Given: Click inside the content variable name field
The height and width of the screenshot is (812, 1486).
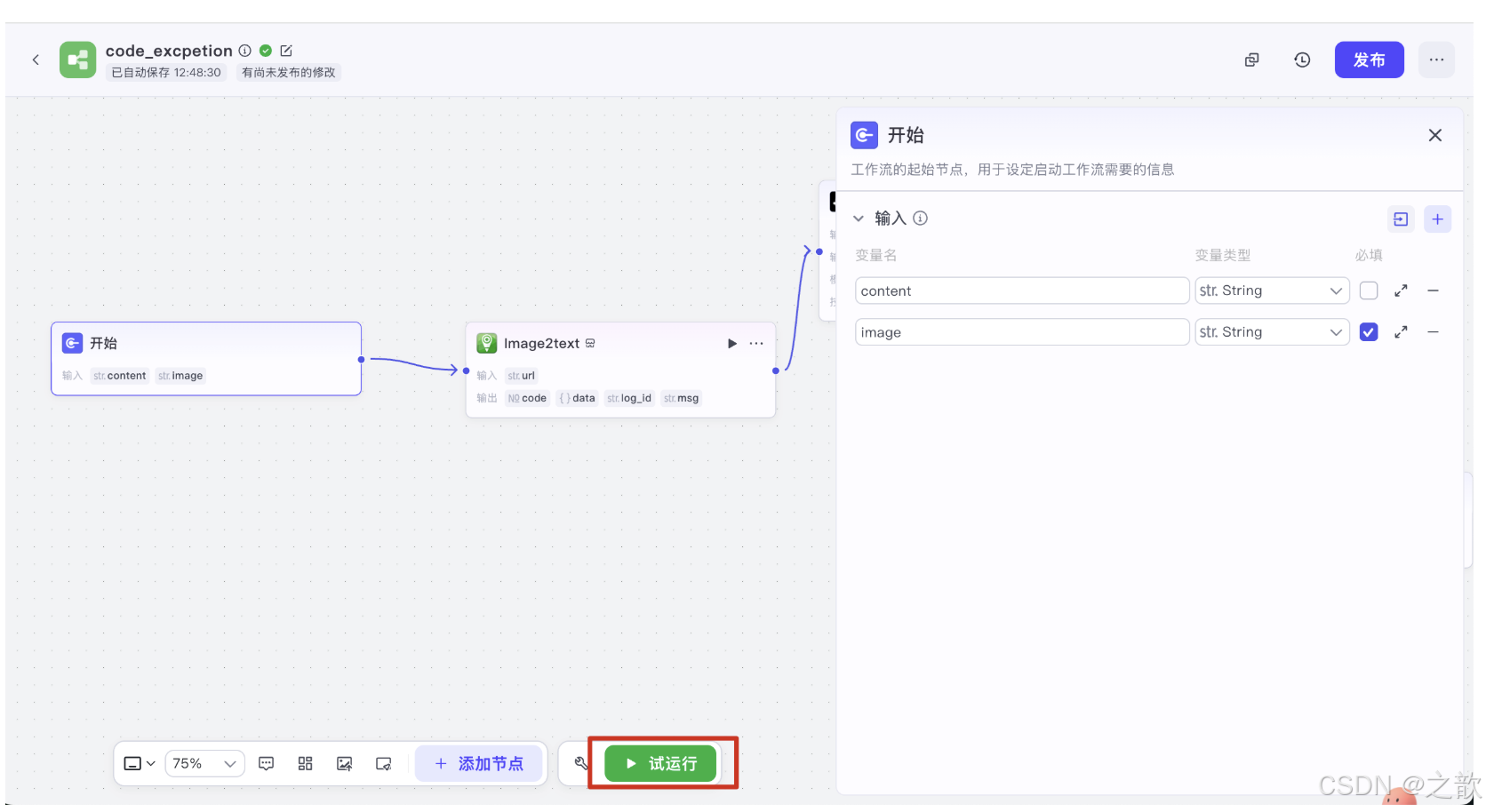Looking at the screenshot, I should tap(1020, 291).
